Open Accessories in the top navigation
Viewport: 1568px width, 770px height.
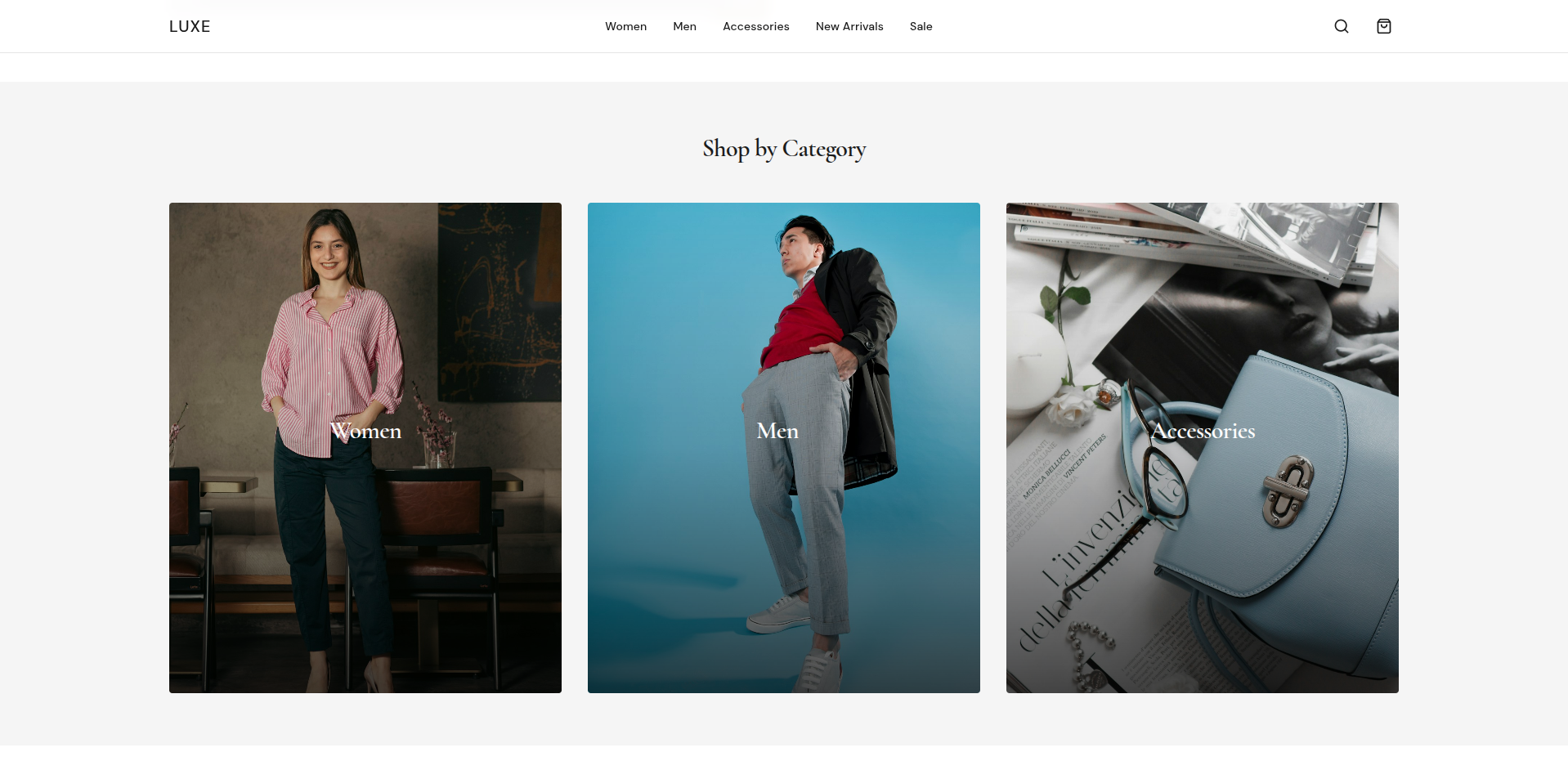click(755, 26)
